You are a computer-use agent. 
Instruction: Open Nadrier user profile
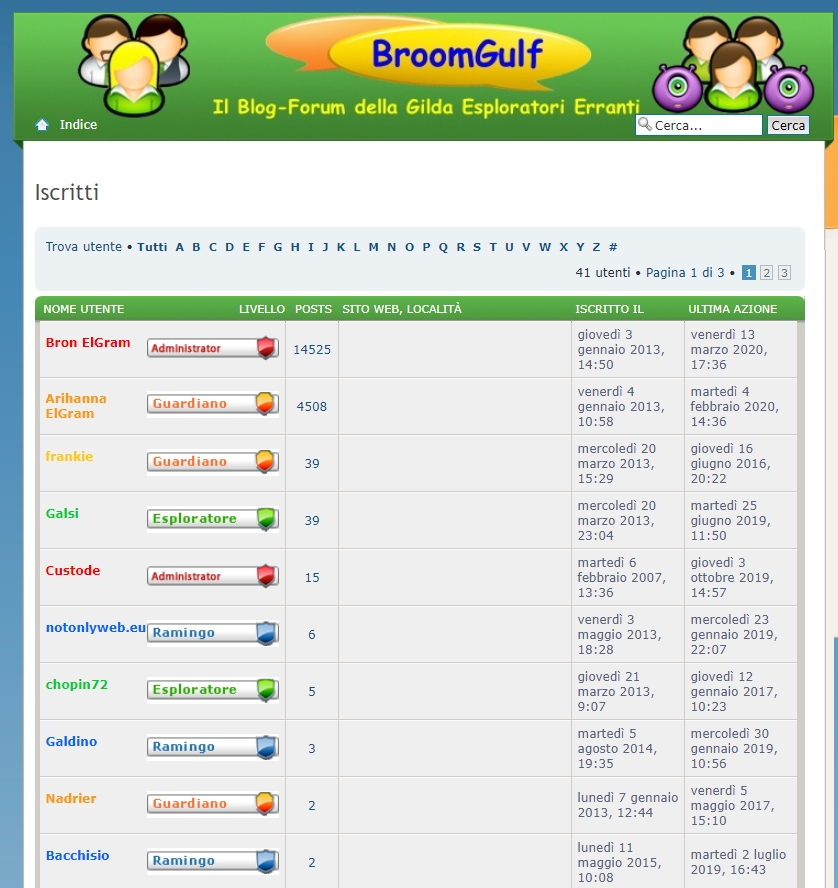pyautogui.click(x=71, y=799)
